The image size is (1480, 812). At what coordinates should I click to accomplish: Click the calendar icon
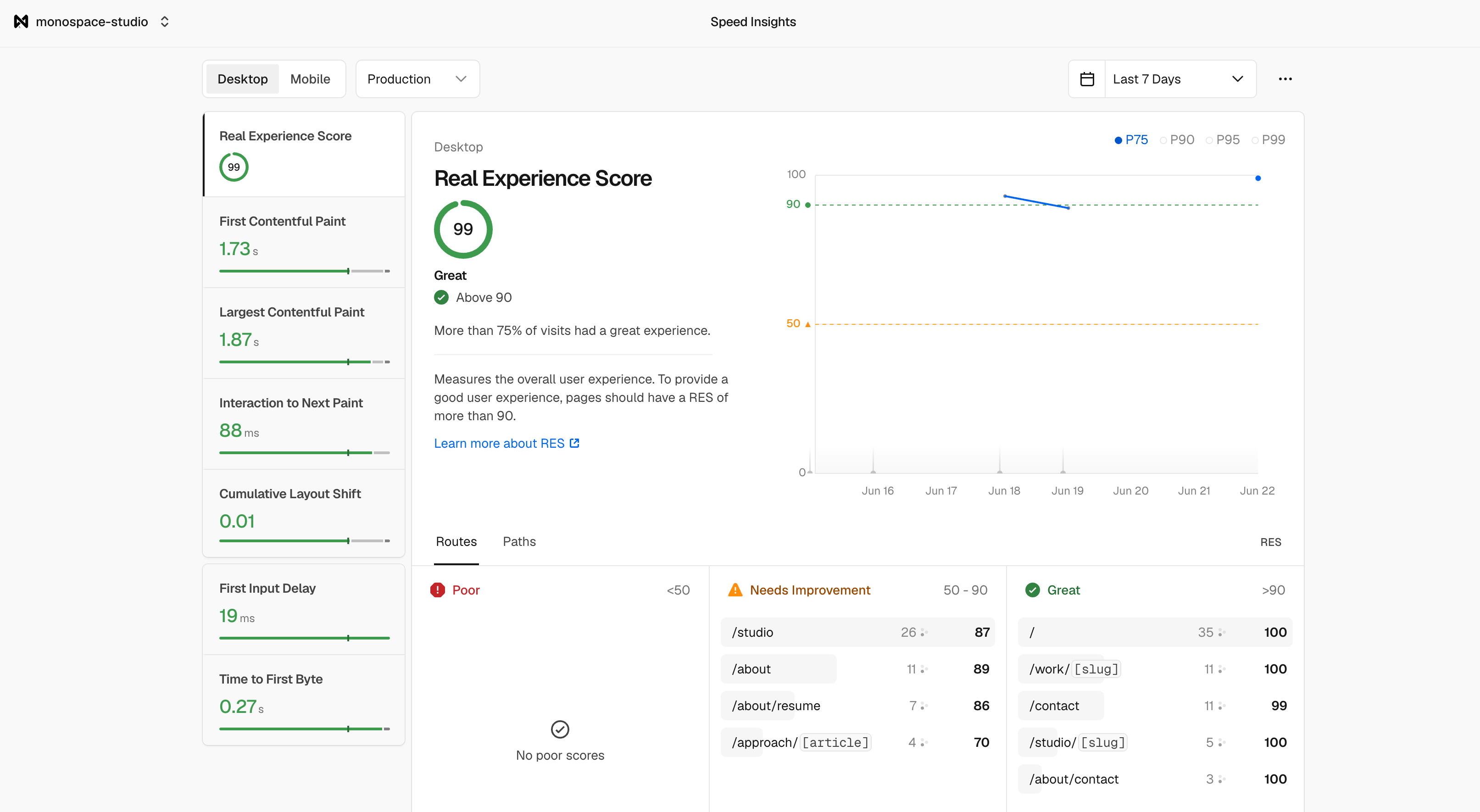pos(1087,79)
